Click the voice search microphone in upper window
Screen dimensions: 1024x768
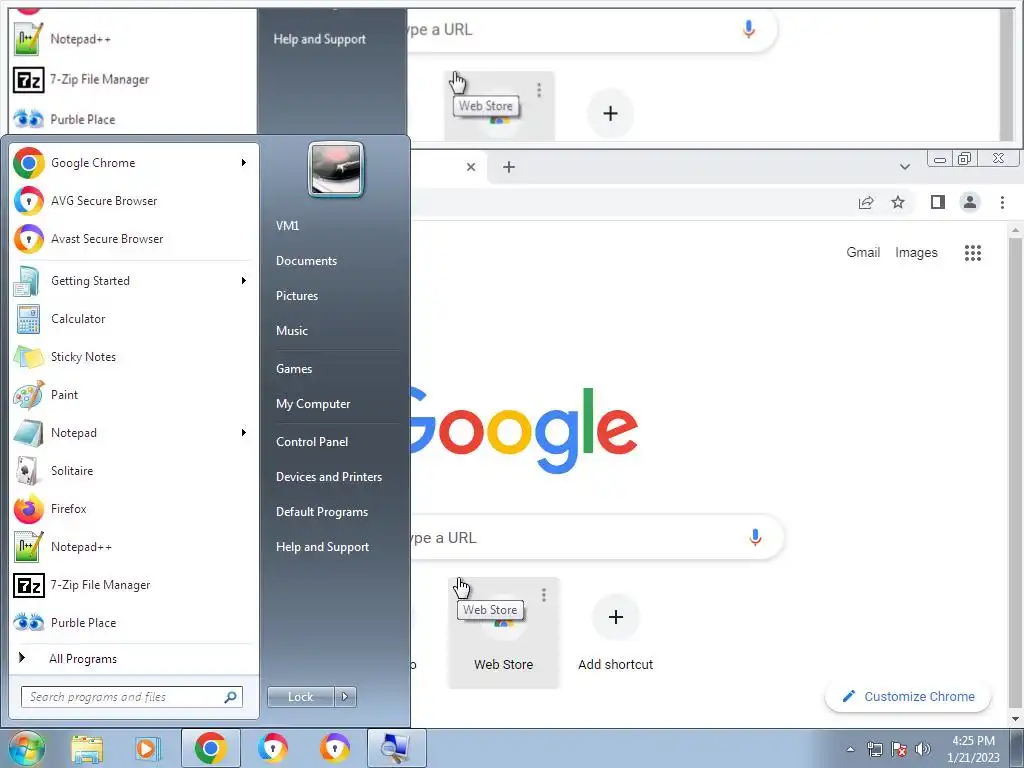[x=749, y=29]
